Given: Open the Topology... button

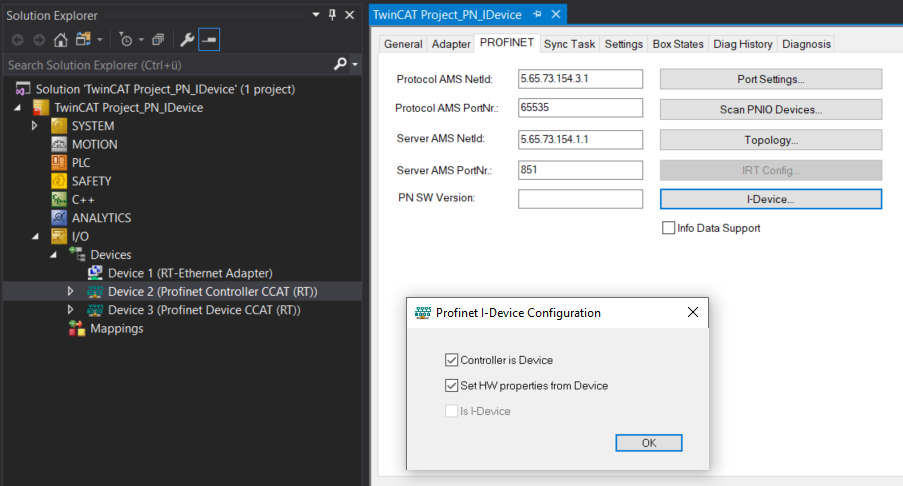Looking at the screenshot, I should point(771,140).
